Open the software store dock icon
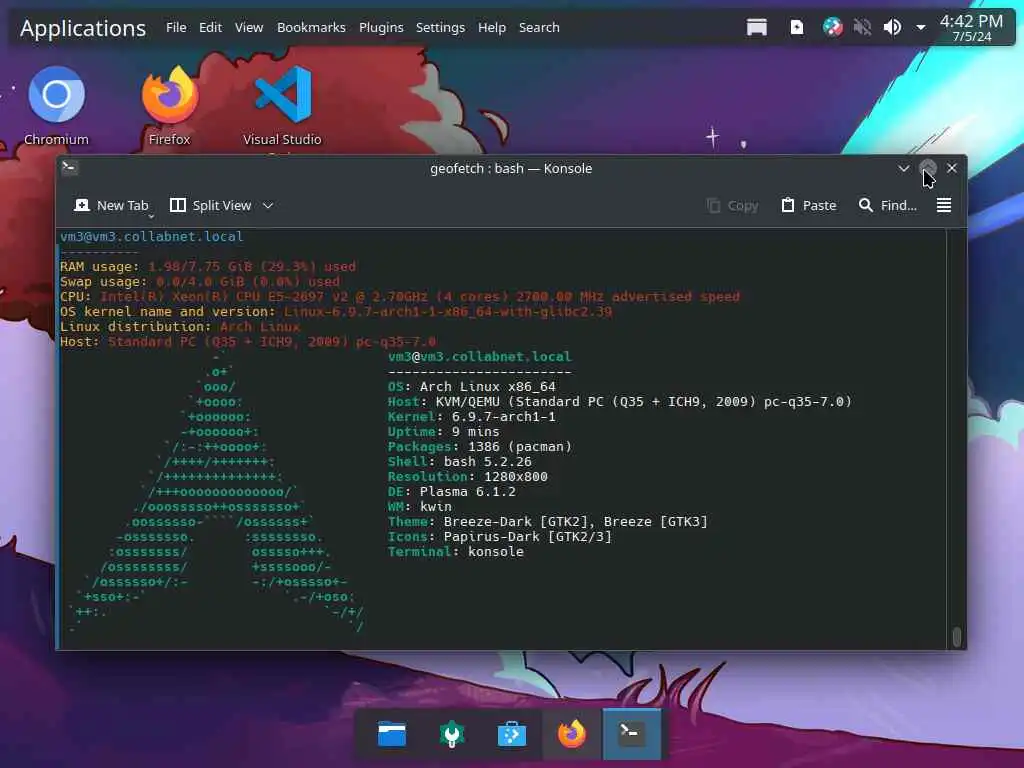The width and height of the screenshot is (1024, 768). (x=512, y=734)
